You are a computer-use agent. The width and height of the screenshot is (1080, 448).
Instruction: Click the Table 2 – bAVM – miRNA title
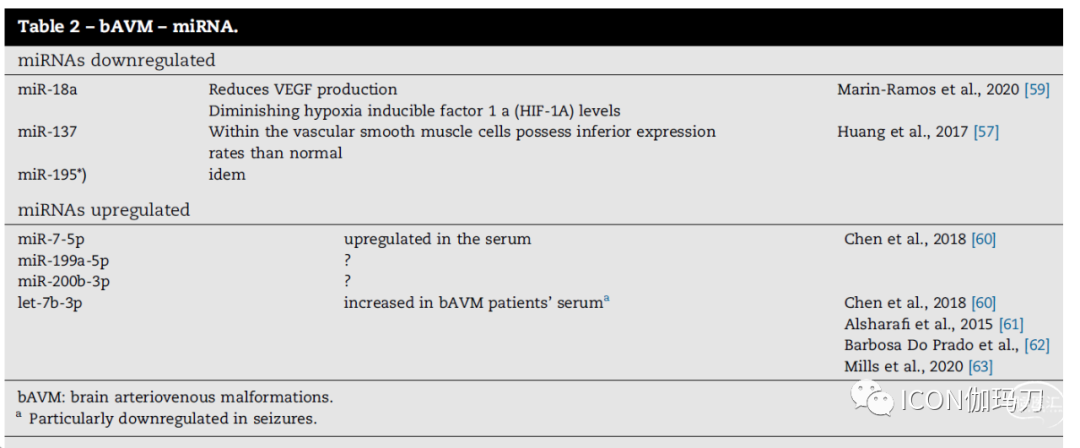tap(128, 27)
